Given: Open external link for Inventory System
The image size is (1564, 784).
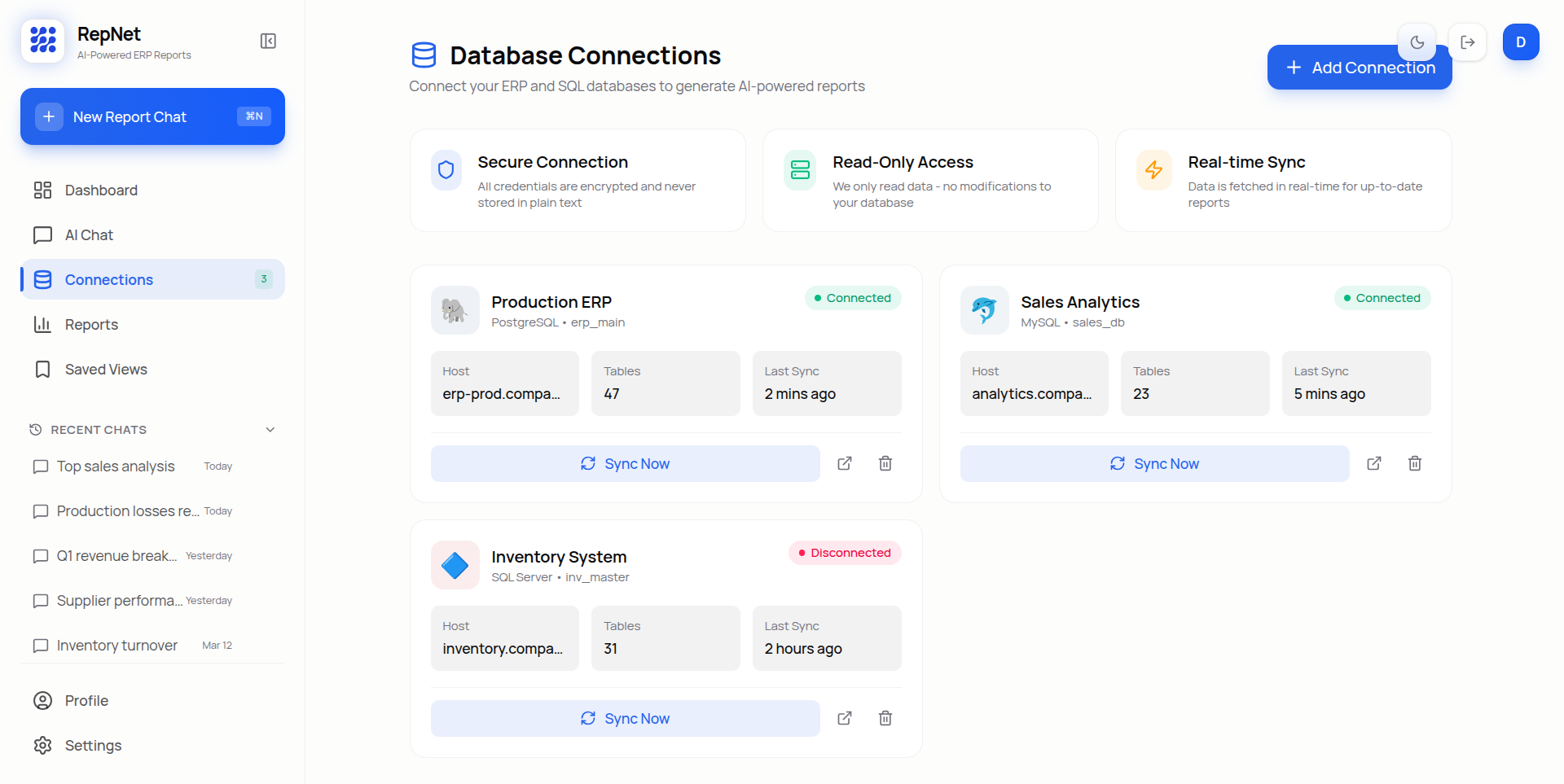Looking at the screenshot, I should (845, 718).
